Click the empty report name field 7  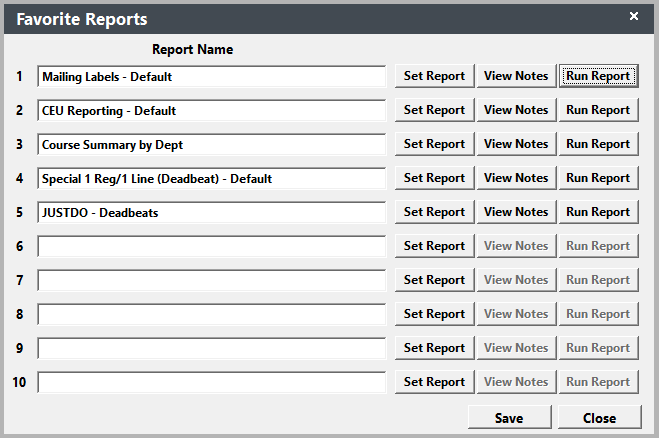[x=211, y=280]
